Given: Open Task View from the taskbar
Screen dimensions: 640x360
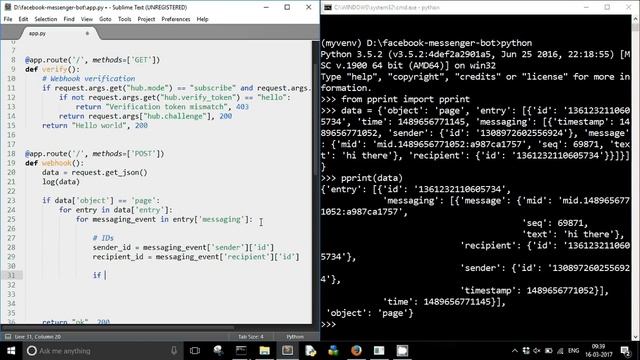Looking at the screenshot, I should tap(195, 351).
